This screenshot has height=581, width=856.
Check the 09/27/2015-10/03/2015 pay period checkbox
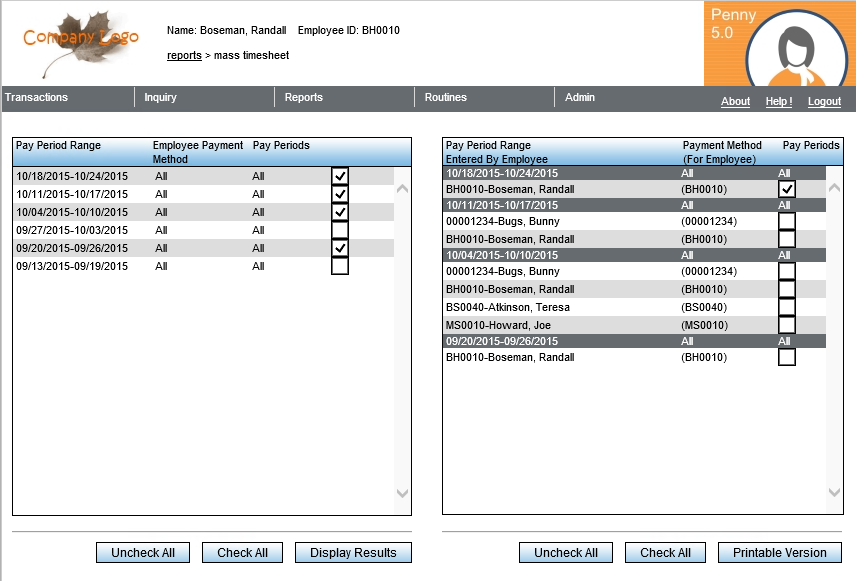(x=340, y=230)
